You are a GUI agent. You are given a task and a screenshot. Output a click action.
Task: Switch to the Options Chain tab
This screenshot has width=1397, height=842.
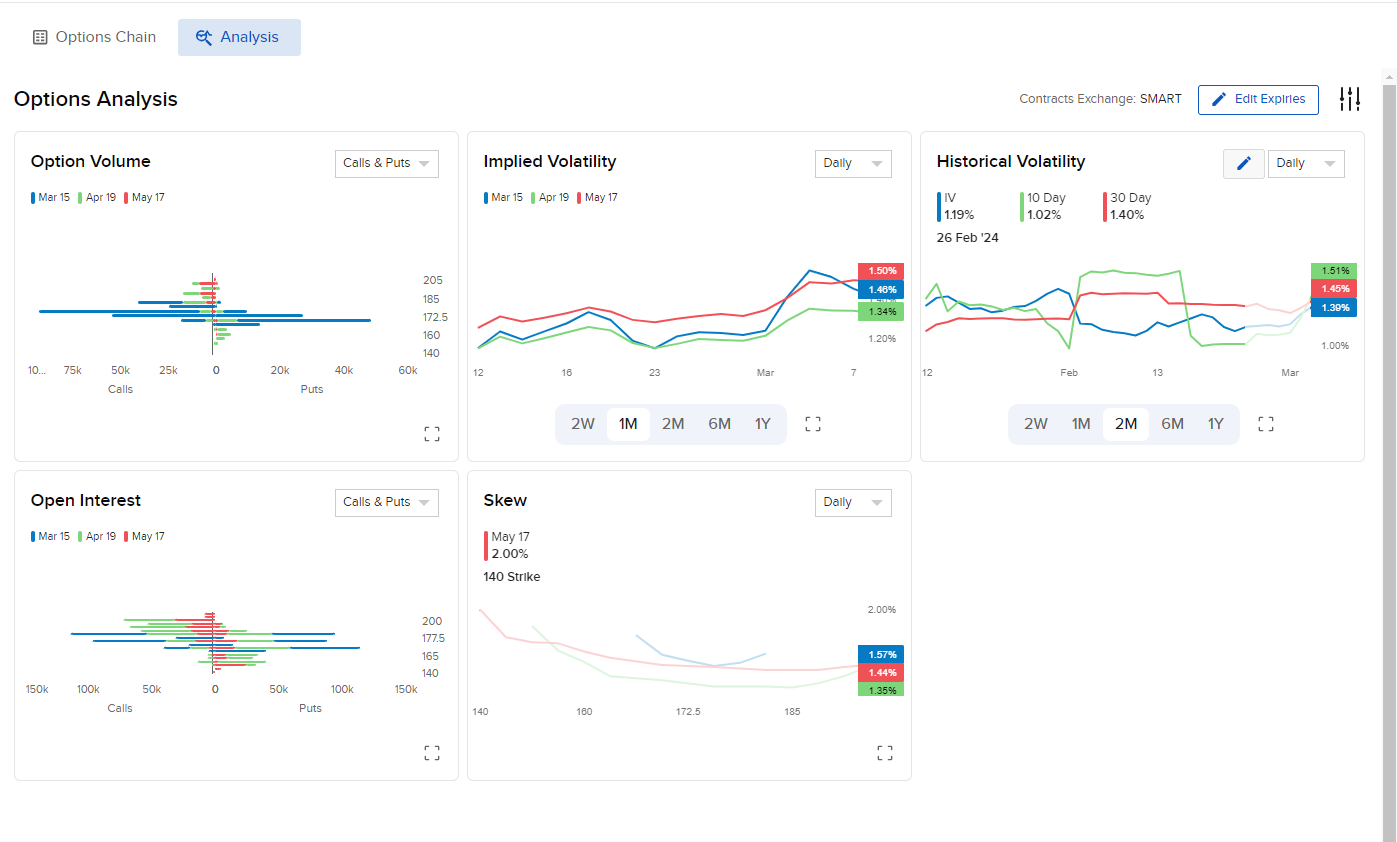(x=94, y=37)
